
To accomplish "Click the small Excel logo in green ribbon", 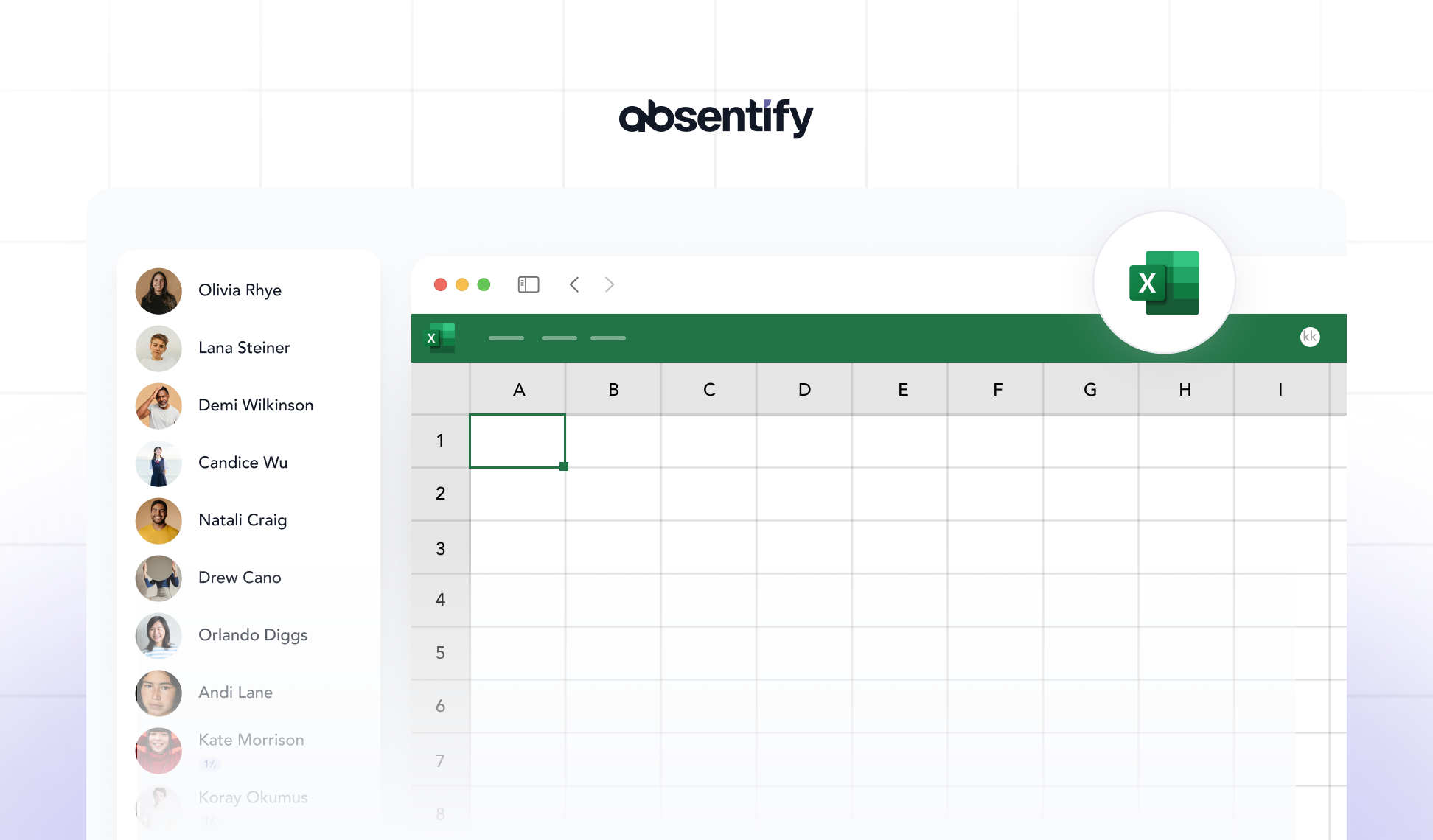I will click(441, 337).
